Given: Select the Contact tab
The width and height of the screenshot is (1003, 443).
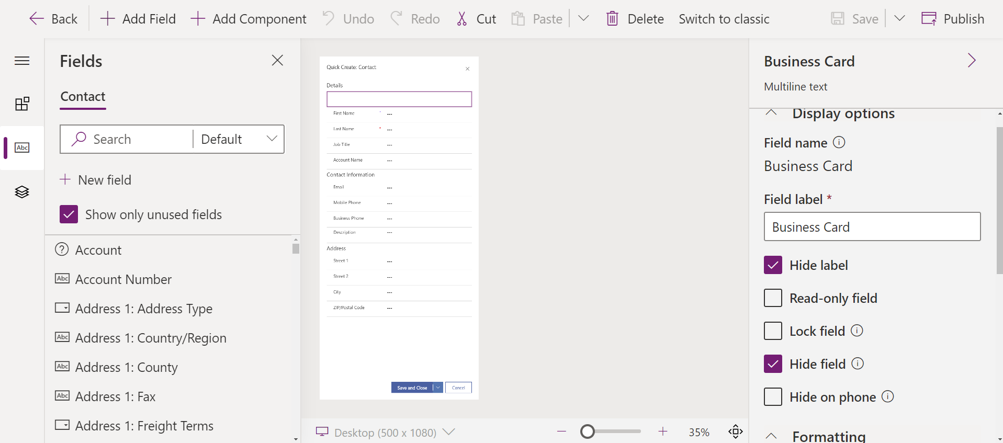Looking at the screenshot, I should (82, 96).
